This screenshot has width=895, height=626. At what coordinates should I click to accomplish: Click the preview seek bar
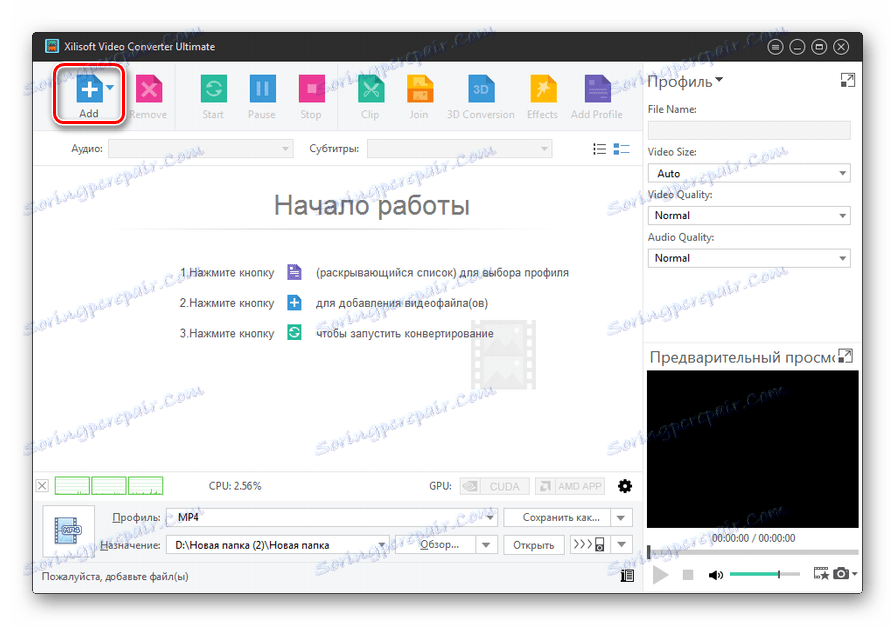coord(752,552)
